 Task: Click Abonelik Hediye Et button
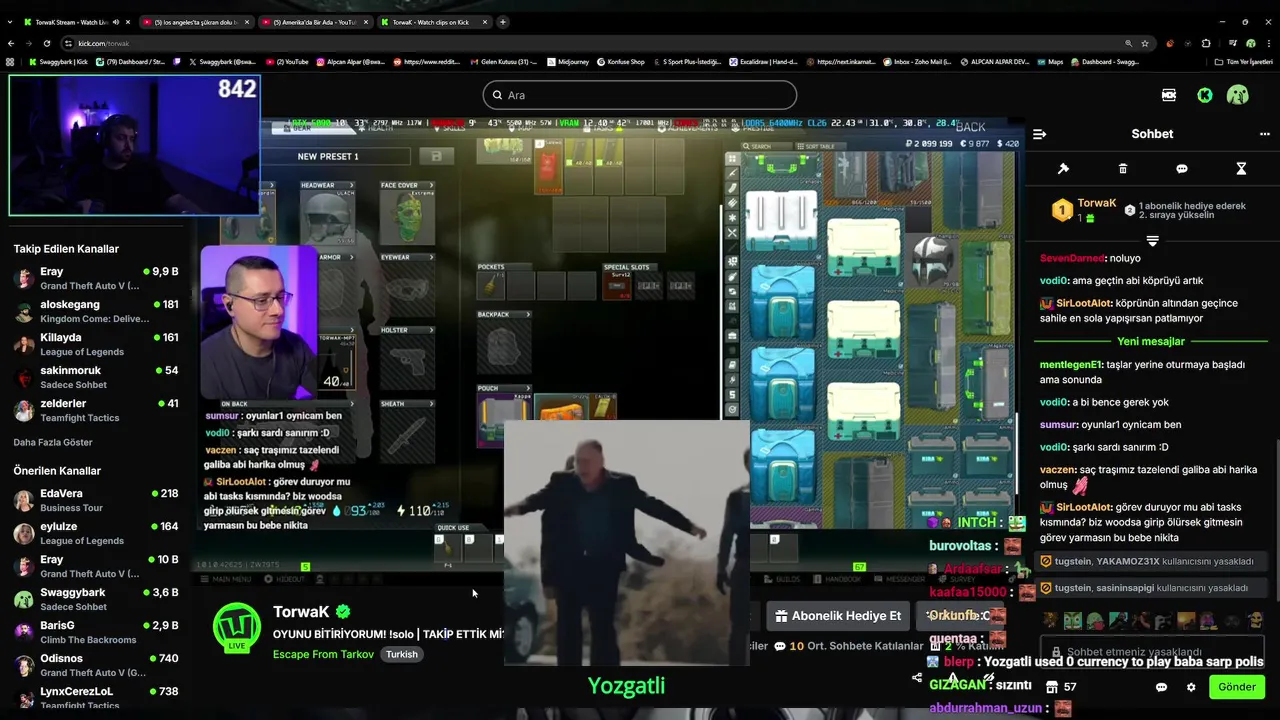point(838,616)
